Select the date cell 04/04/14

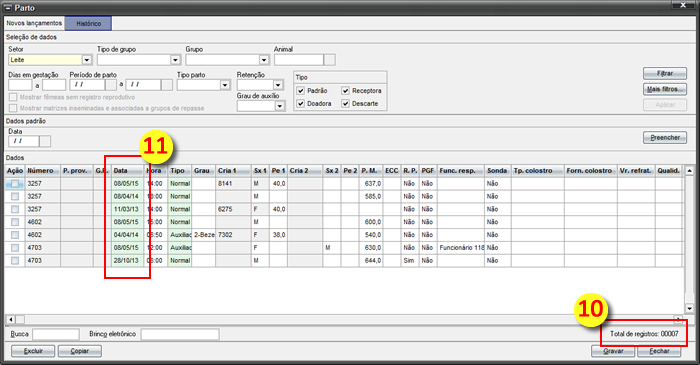[x=128, y=235]
